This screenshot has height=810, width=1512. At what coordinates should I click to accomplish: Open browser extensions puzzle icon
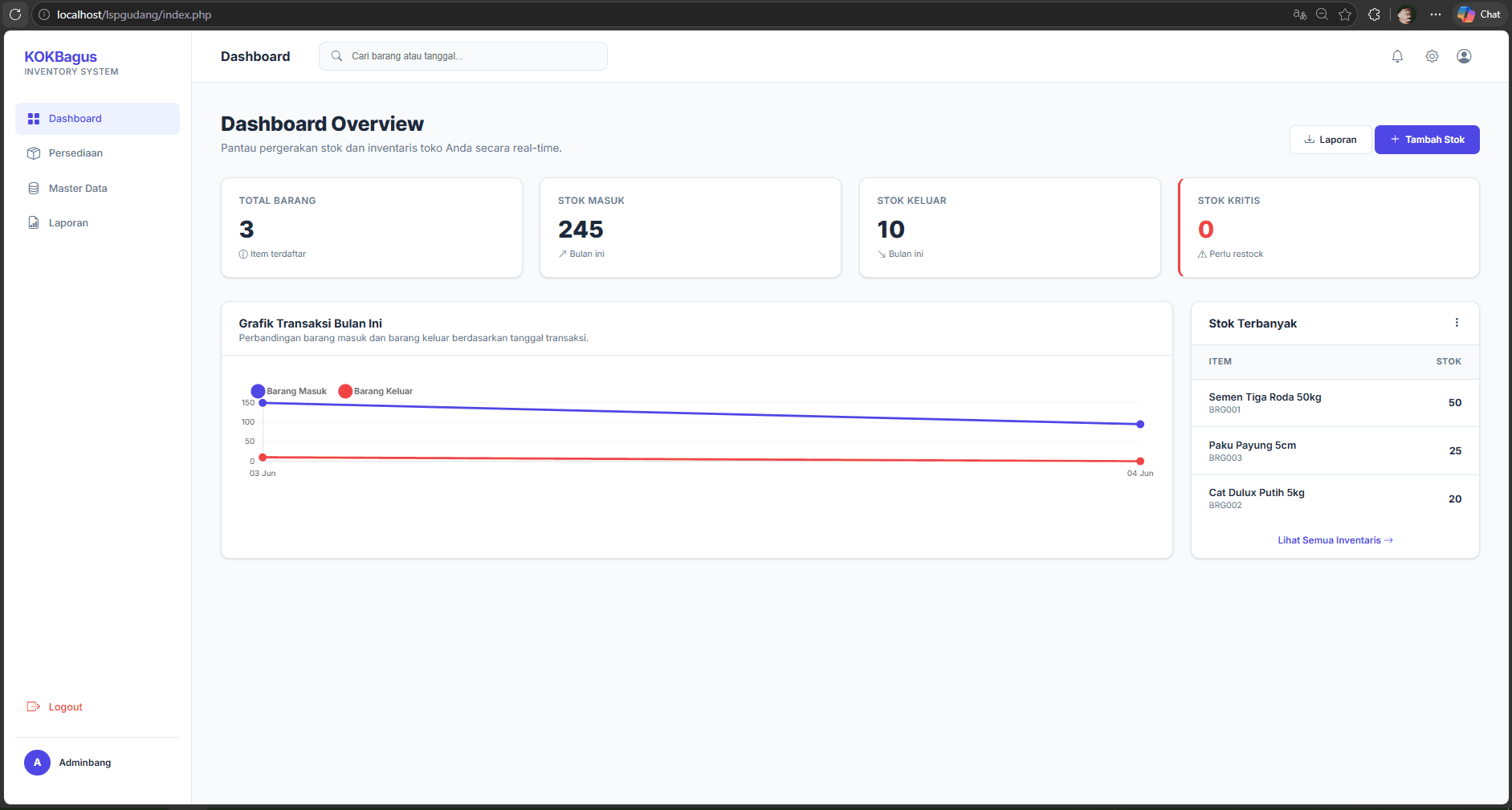pyautogui.click(x=1374, y=14)
